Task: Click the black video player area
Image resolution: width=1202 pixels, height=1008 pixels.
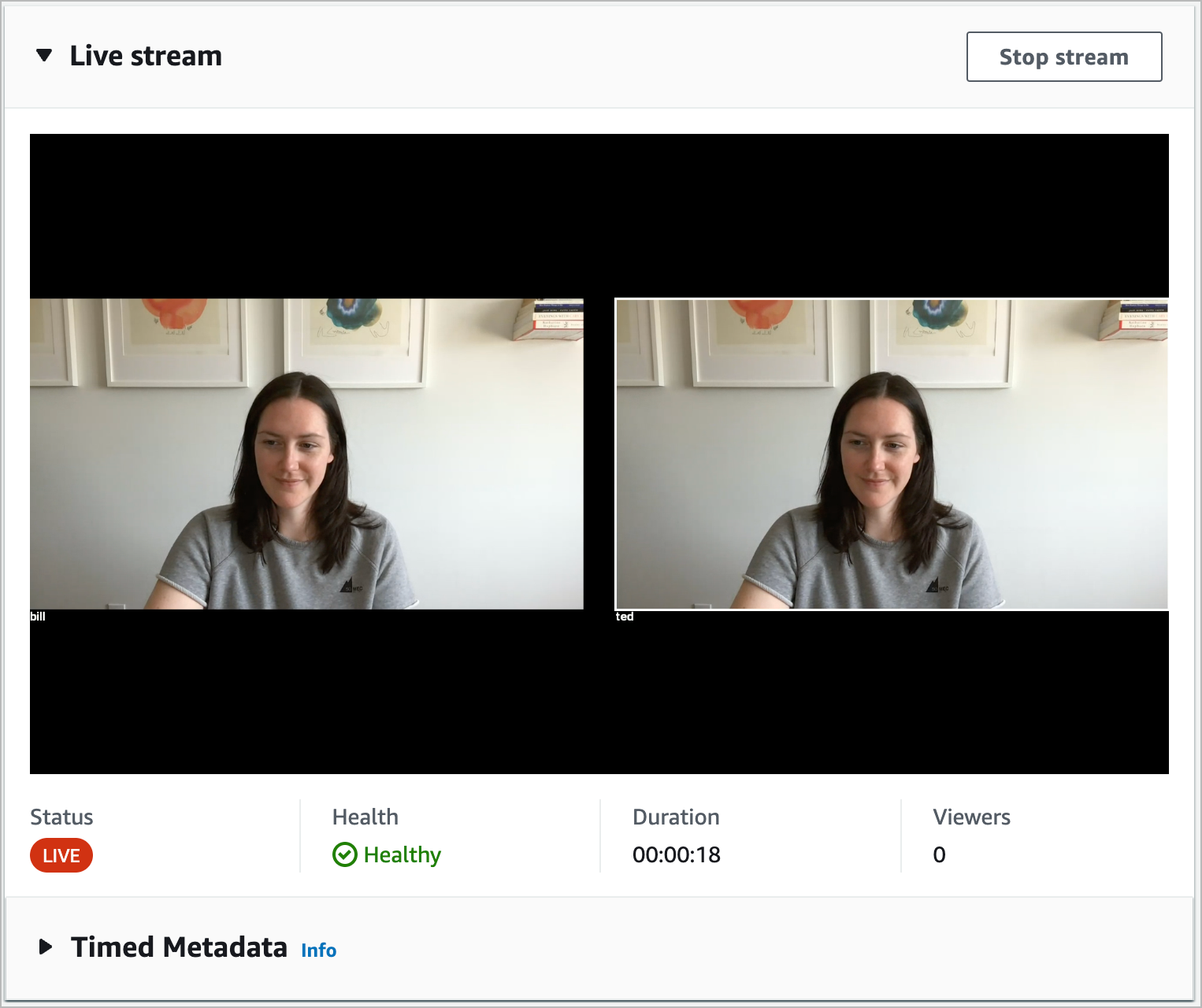Action: click(600, 213)
